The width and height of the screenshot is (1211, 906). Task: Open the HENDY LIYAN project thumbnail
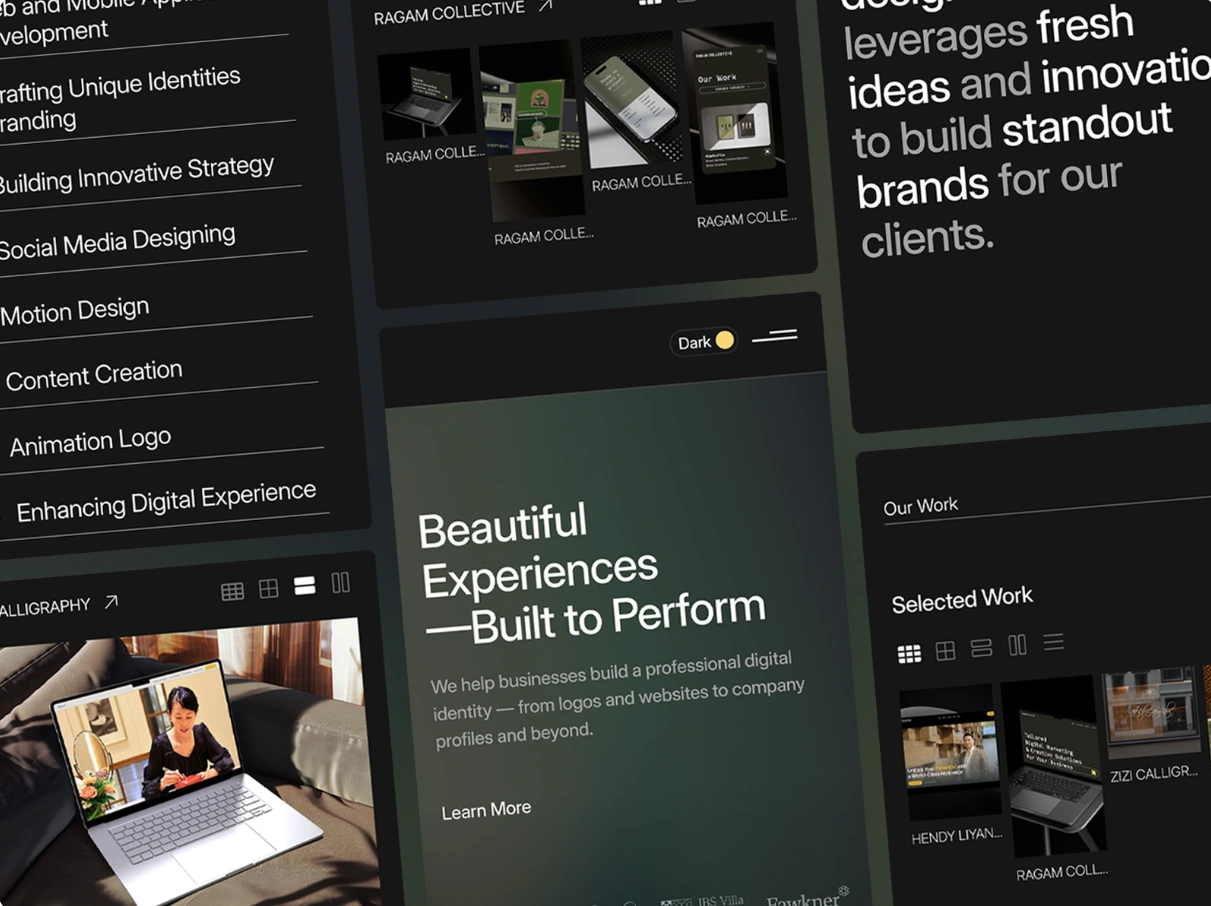point(950,752)
